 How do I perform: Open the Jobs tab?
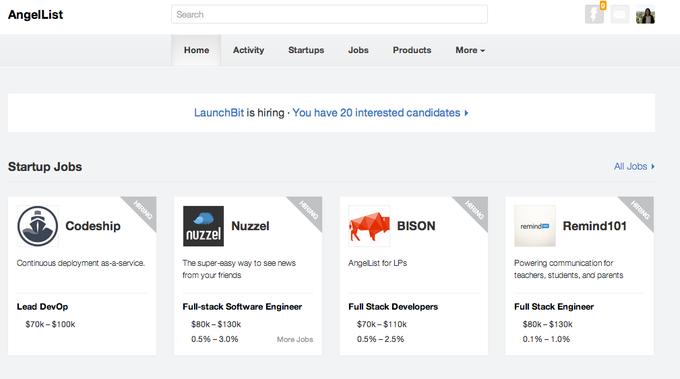click(x=358, y=50)
